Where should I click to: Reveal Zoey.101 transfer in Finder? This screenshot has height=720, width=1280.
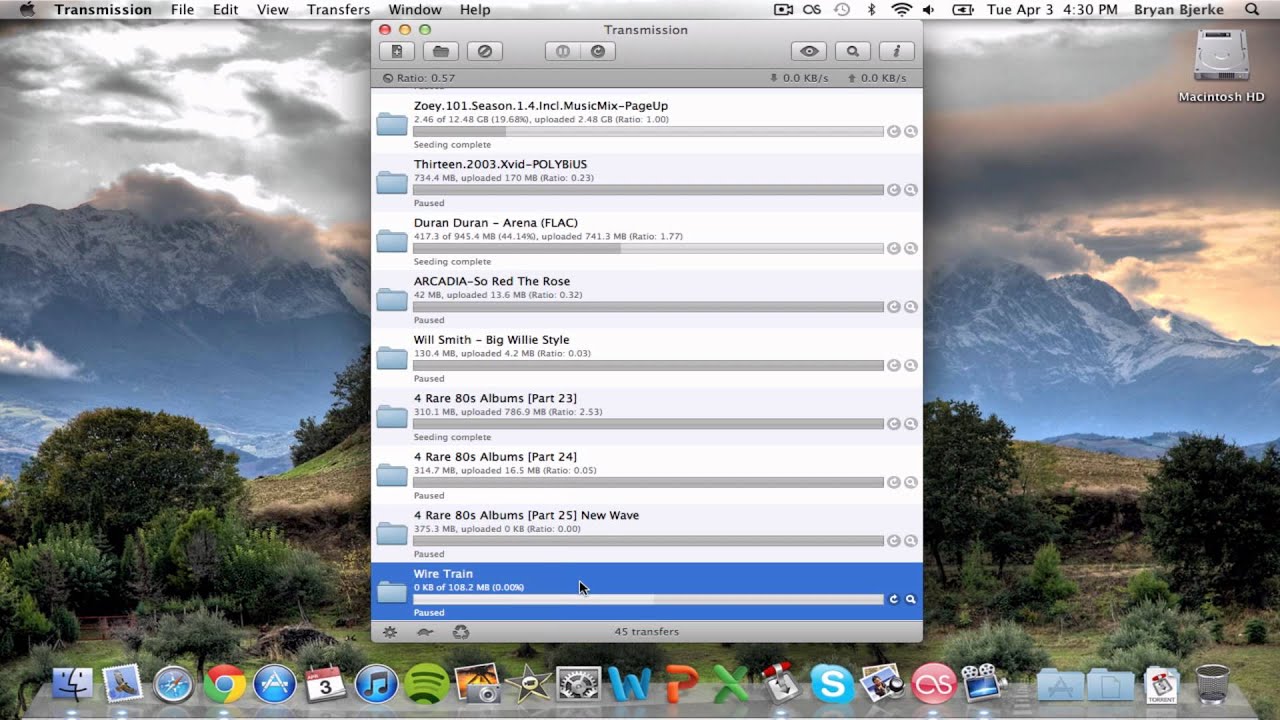point(911,131)
